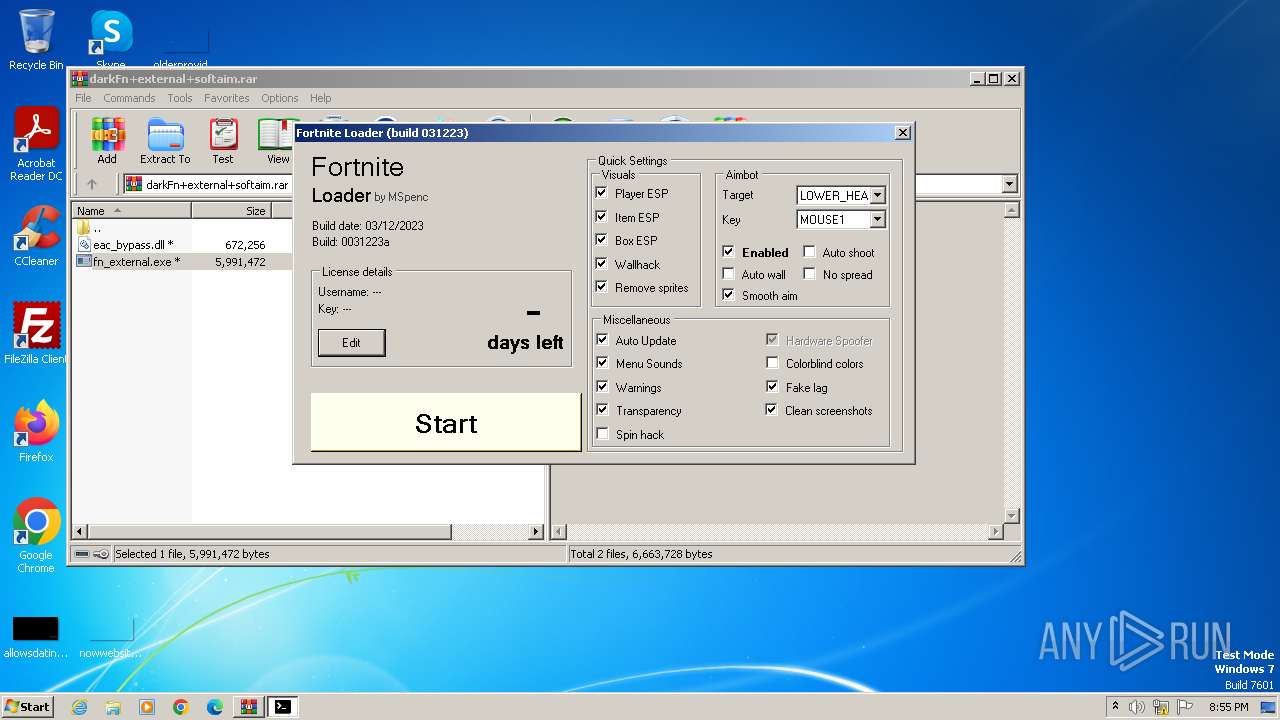This screenshot has height=720, width=1280.
Task: Show hidden system tray icons
Action: pos(1115,707)
